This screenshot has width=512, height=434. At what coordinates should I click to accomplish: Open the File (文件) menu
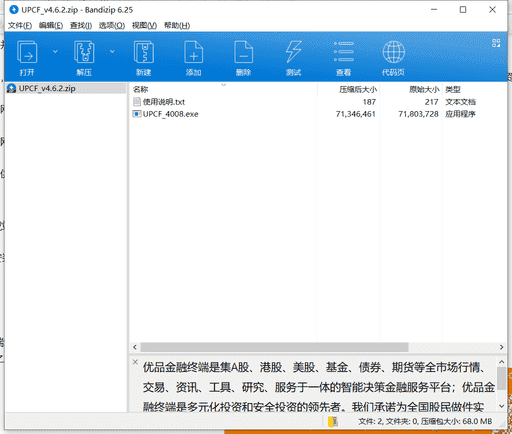tap(20, 26)
